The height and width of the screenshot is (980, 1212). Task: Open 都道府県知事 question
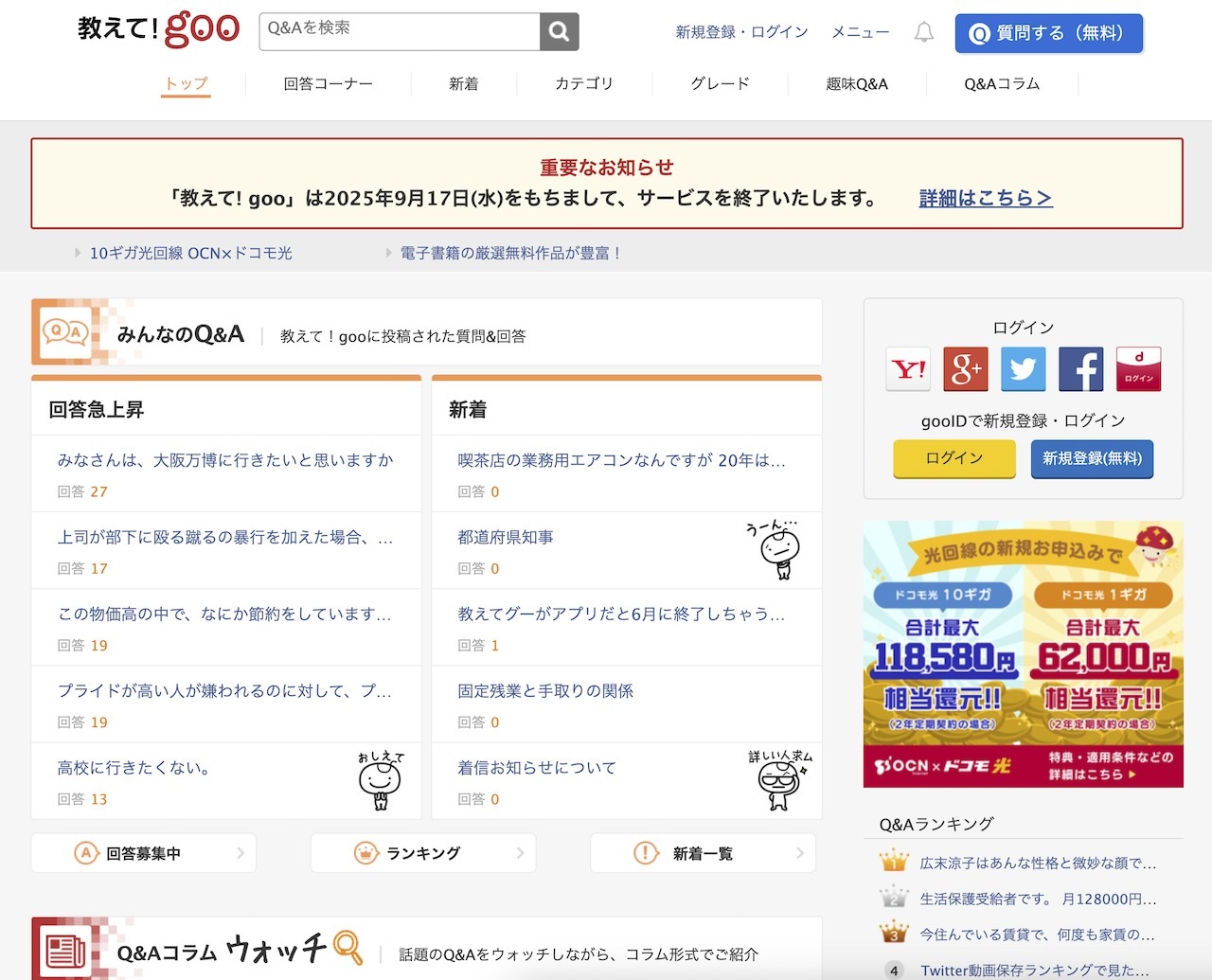pyautogui.click(x=506, y=537)
